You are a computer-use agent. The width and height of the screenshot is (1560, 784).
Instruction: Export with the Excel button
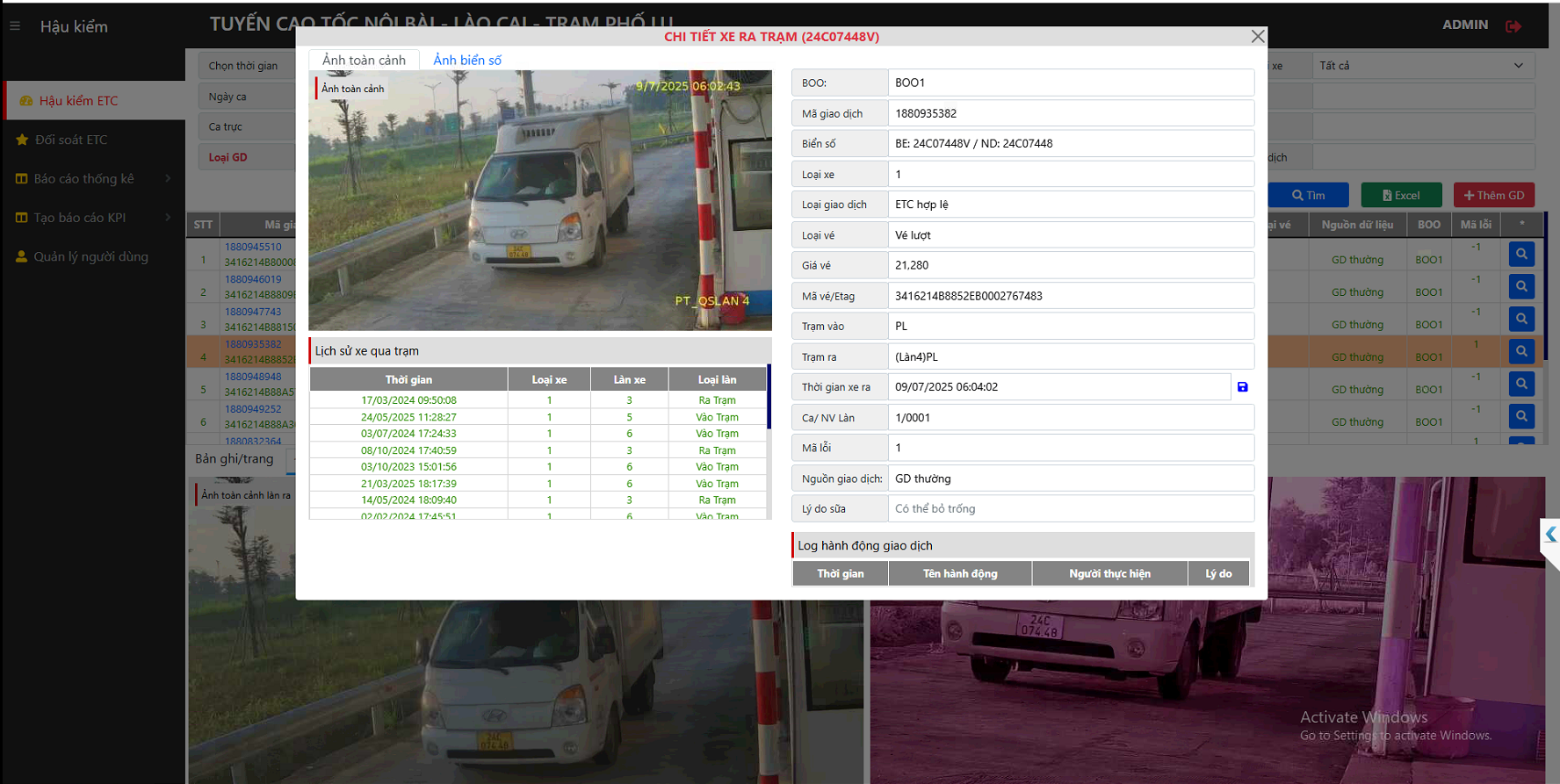click(1401, 195)
